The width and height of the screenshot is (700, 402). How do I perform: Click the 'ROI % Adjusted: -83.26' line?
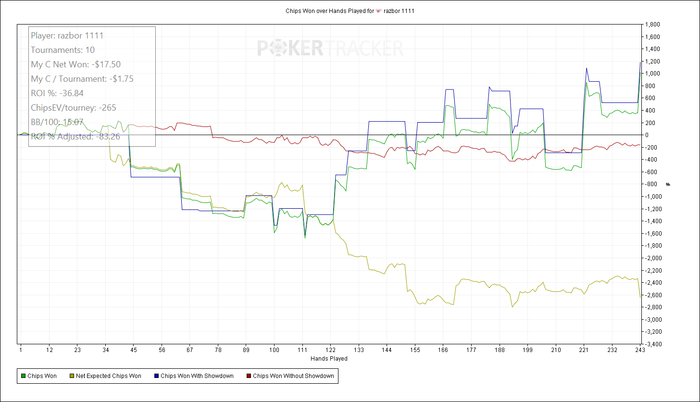click(75, 137)
